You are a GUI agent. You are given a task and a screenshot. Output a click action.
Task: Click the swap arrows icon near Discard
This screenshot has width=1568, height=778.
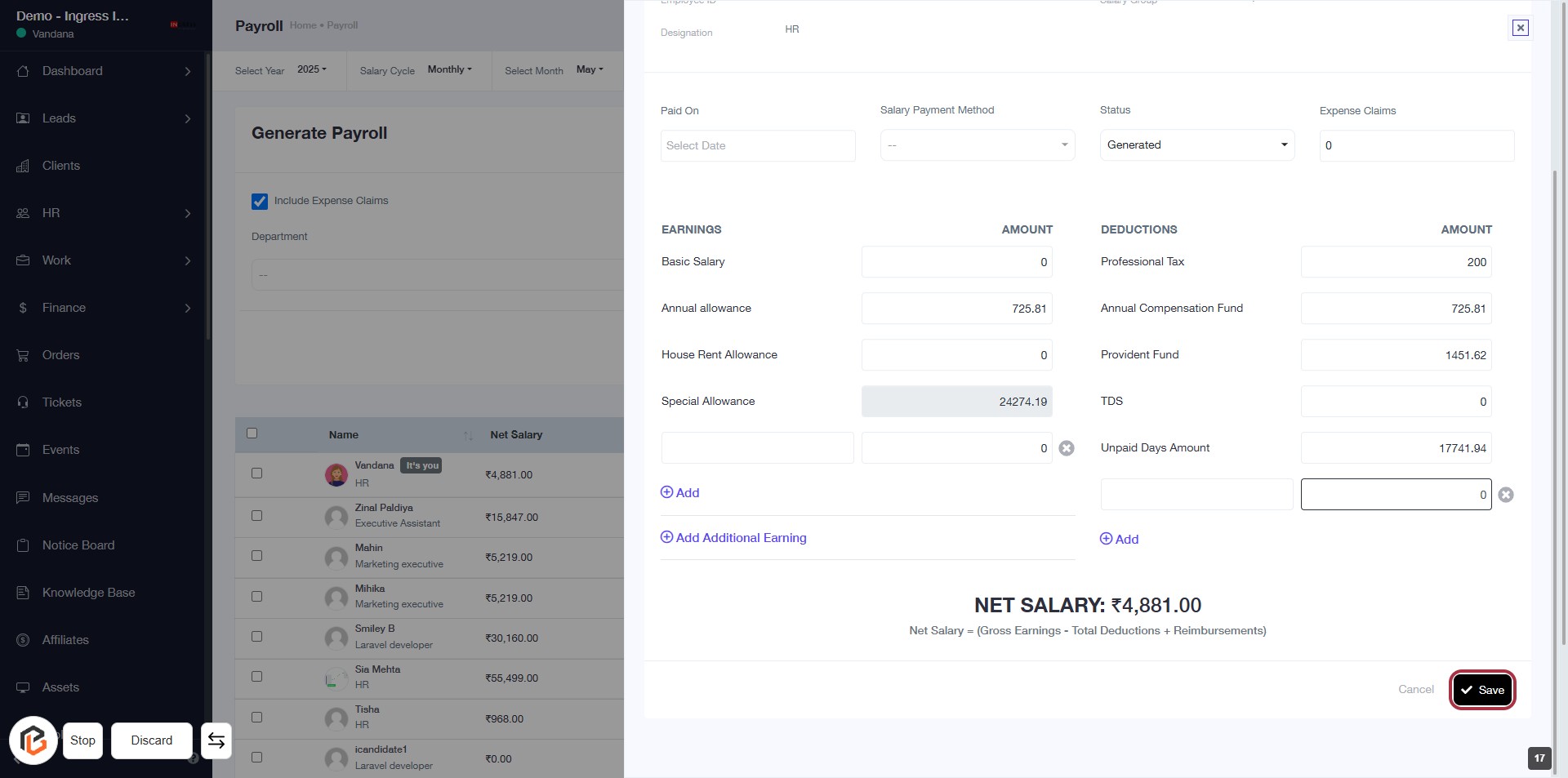pos(216,740)
